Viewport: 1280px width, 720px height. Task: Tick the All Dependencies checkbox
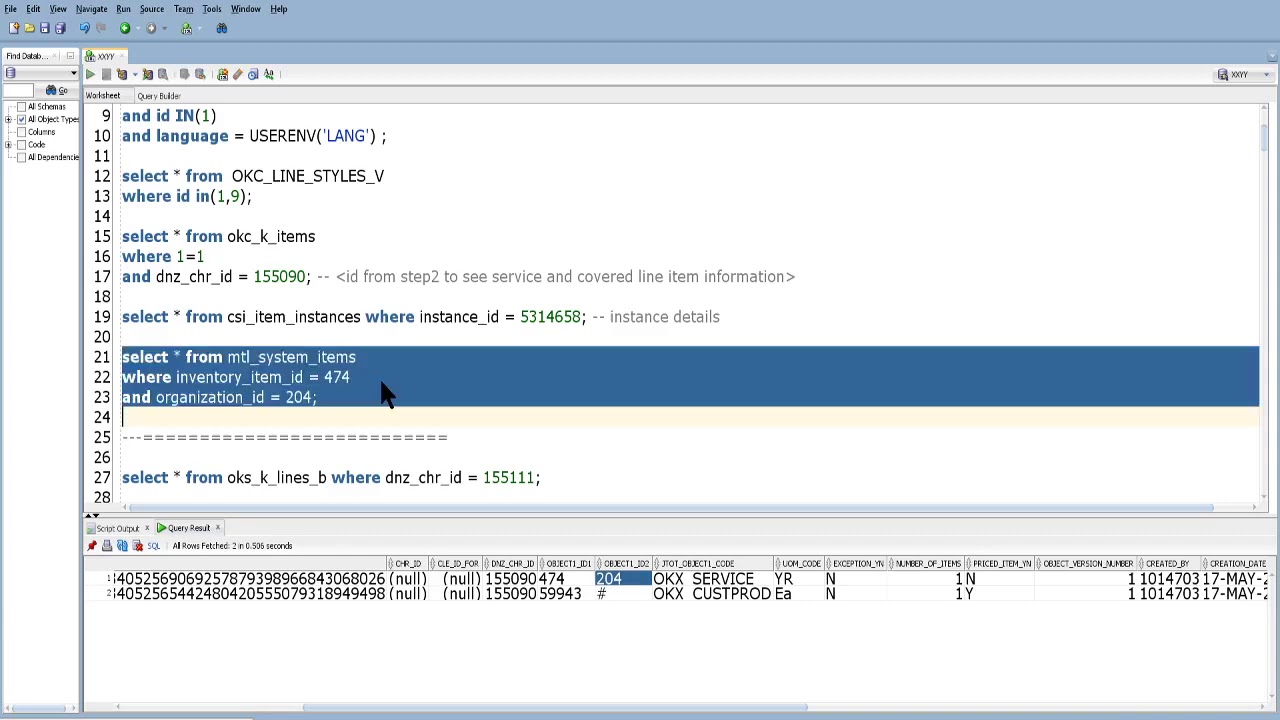point(21,157)
